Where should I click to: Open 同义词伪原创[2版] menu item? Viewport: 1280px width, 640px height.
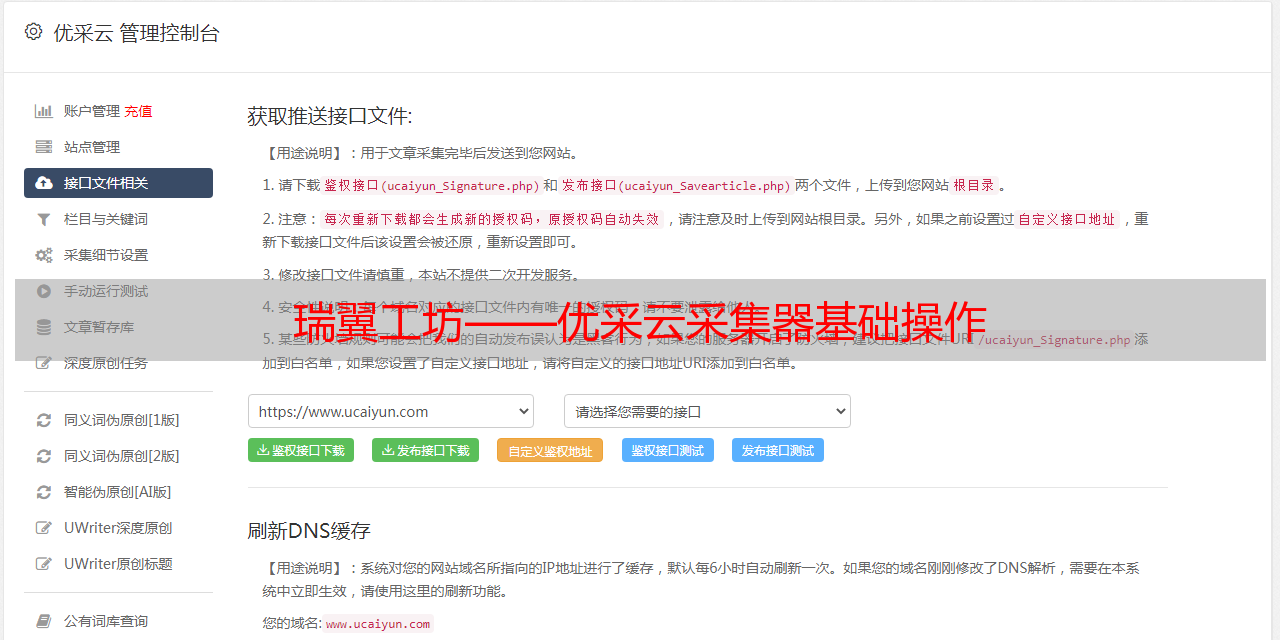pos(121,456)
